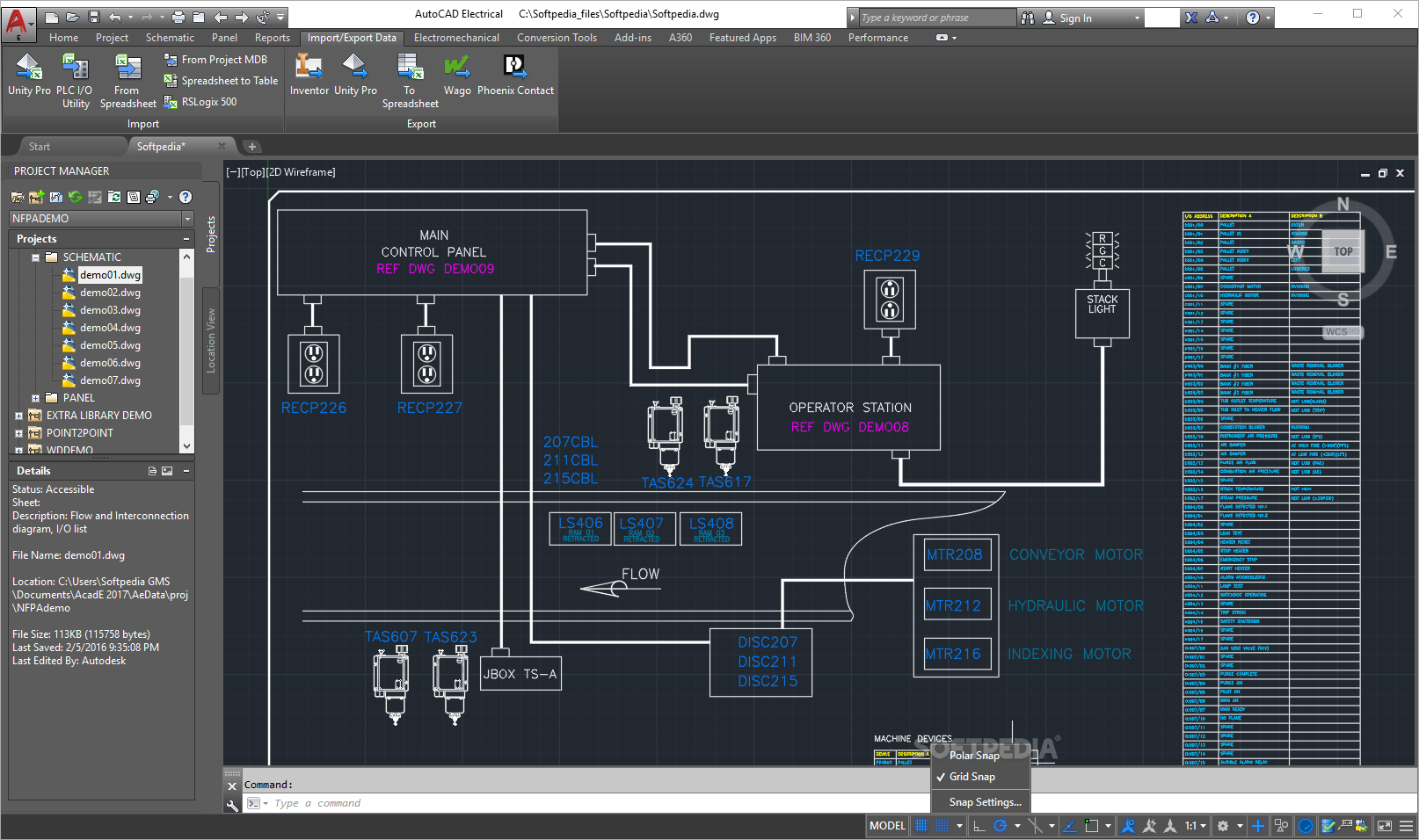Collapse the Details section with minus

(186, 471)
